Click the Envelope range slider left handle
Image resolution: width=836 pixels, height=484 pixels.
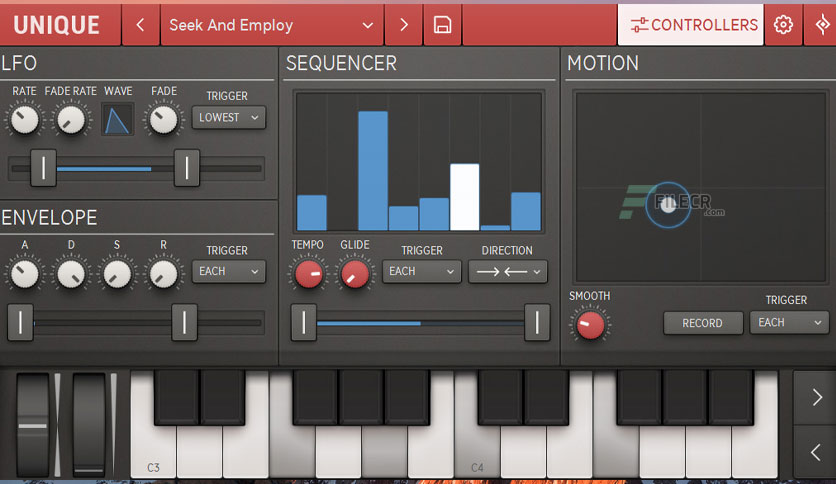[20, 322]
